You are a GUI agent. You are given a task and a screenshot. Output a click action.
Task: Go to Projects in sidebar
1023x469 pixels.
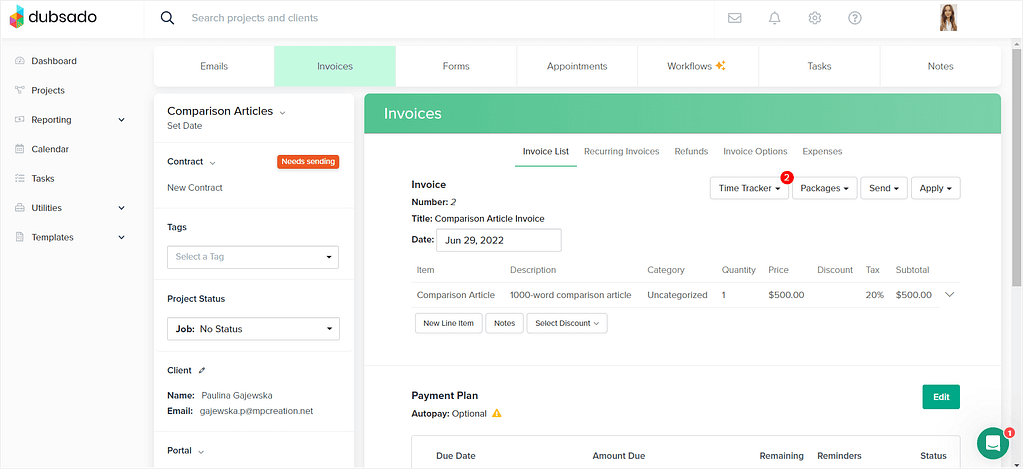click(x=48, y=90)
